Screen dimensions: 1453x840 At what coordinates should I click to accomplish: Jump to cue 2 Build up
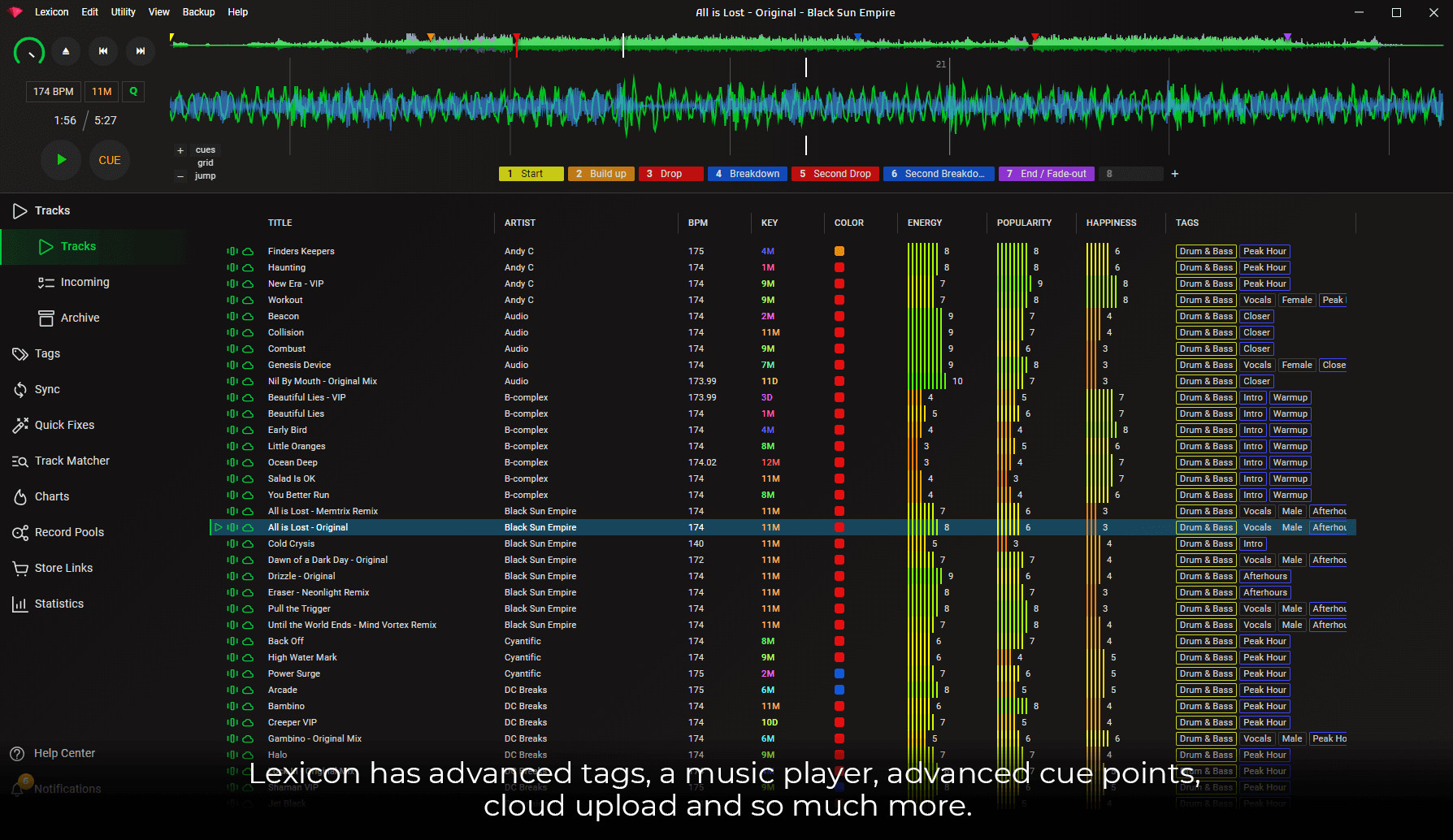(x=601, y=174)
